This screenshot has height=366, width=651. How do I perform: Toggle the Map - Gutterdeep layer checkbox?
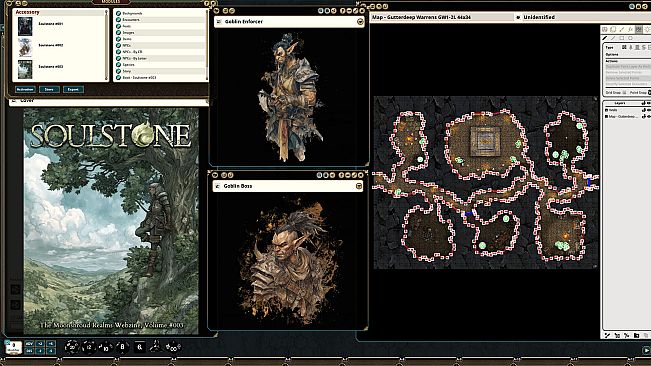606,117
